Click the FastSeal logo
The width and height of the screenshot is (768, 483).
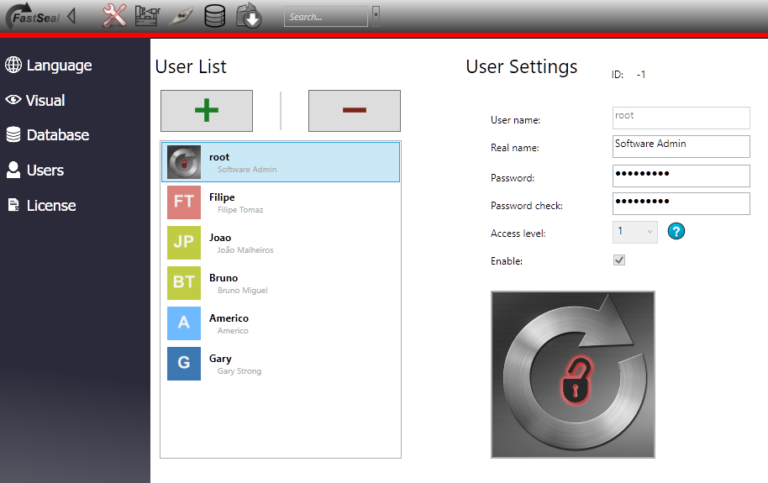click(x=33, y=16)
